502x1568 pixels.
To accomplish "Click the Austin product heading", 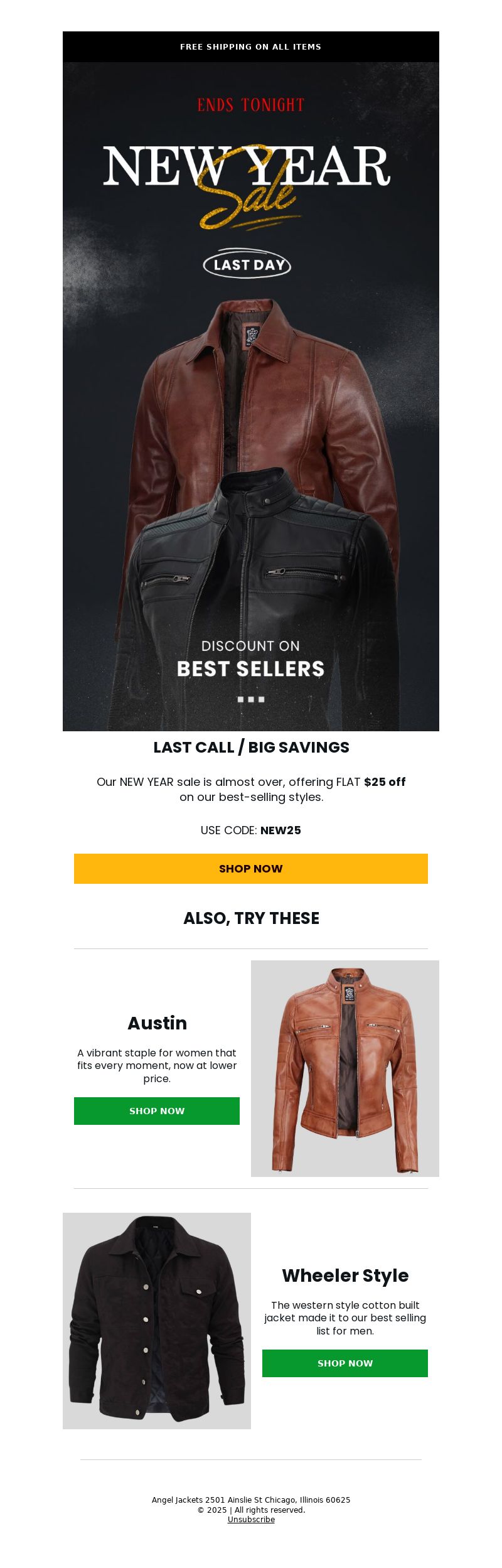I will (x=157, y=1023).
